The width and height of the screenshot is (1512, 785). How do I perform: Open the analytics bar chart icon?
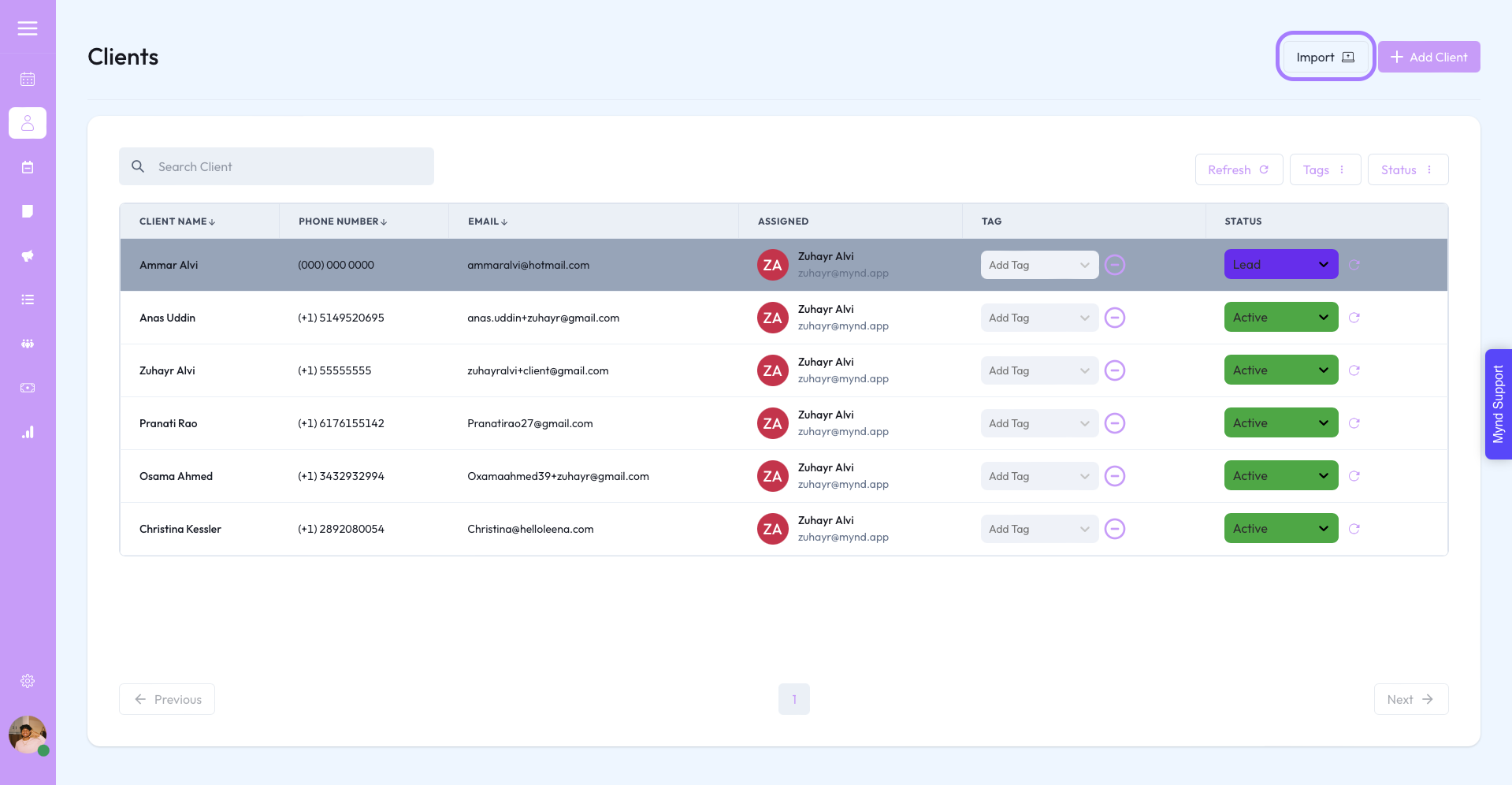[28, 432]
